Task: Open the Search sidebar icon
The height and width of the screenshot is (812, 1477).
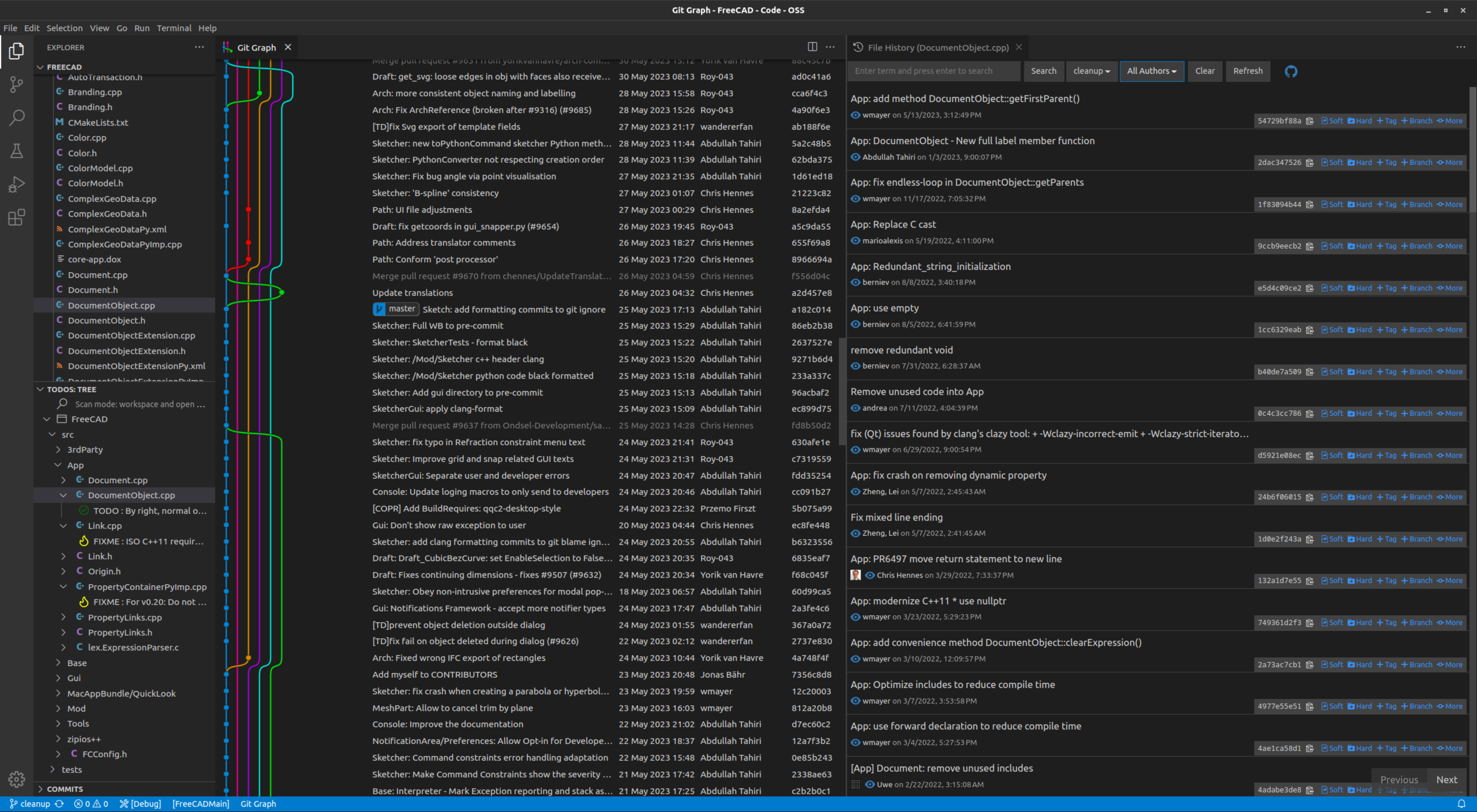Action: (17, 118)
